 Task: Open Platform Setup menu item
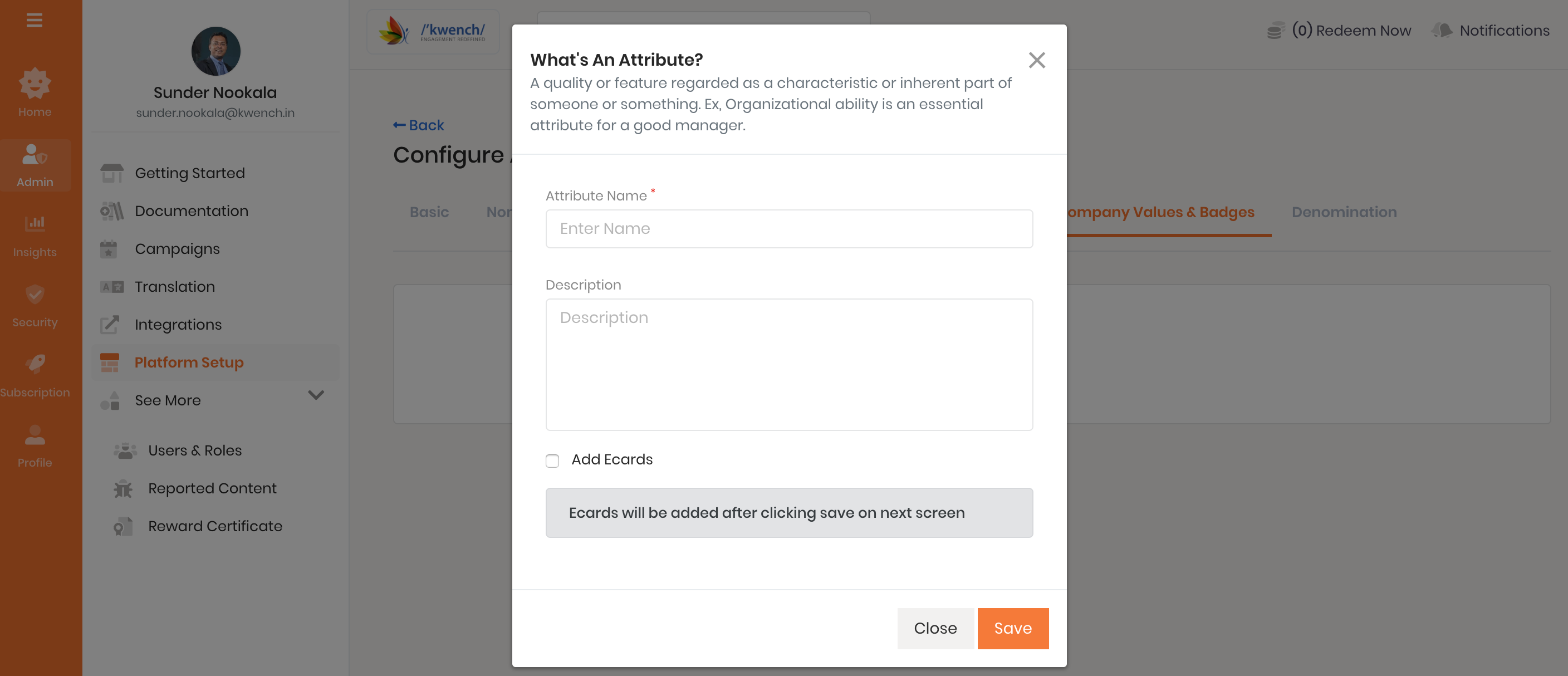[x=189, y=362]
